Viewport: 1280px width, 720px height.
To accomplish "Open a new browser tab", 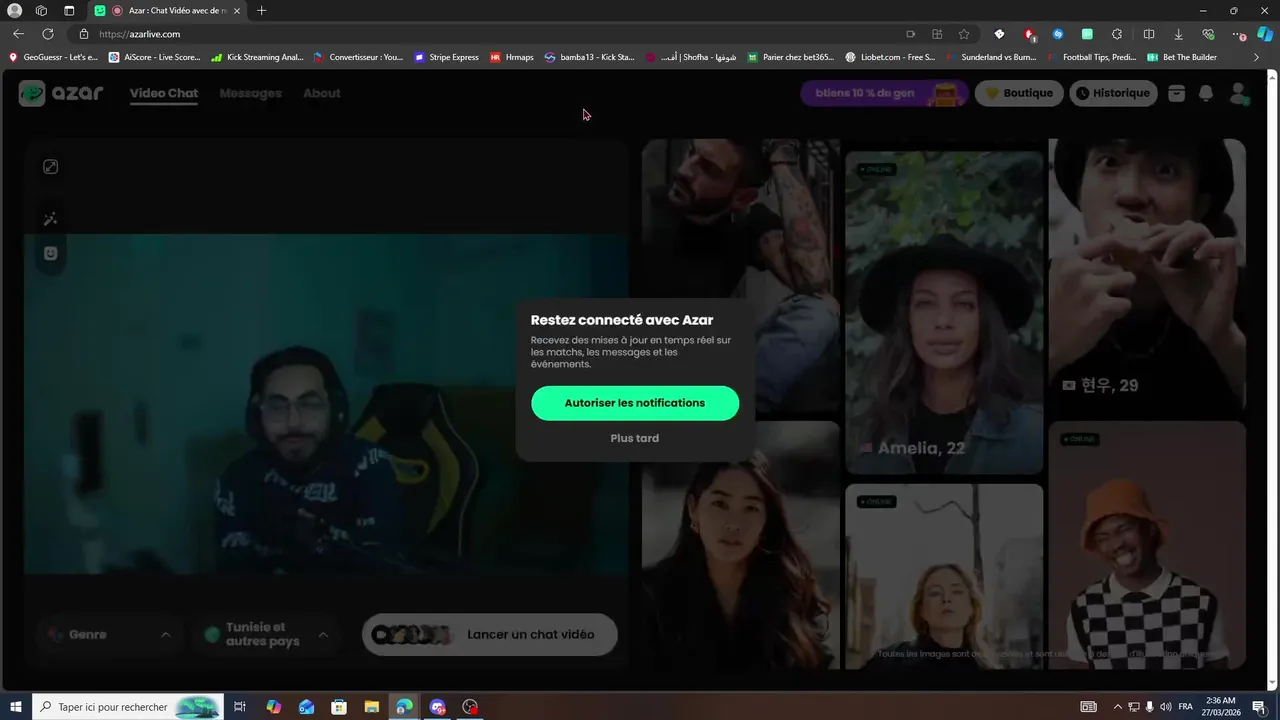I will (x=262, y=11).
